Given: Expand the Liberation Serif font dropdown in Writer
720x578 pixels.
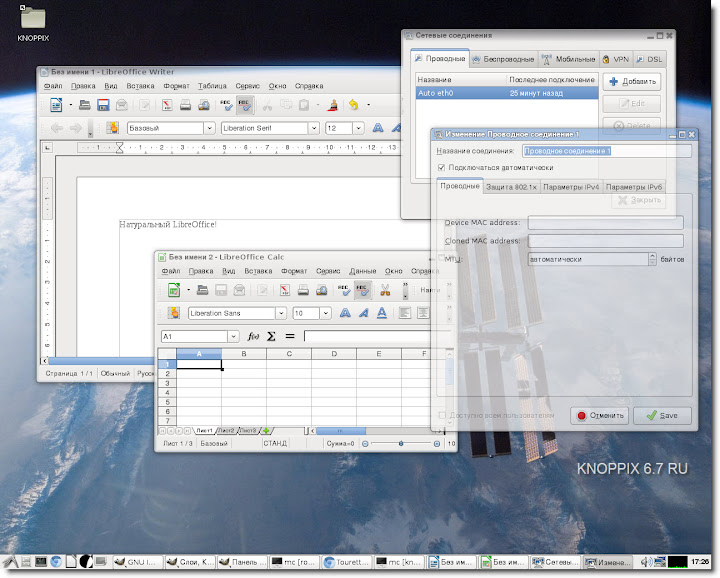Looking at the screenshot, I should pos(314,128).
